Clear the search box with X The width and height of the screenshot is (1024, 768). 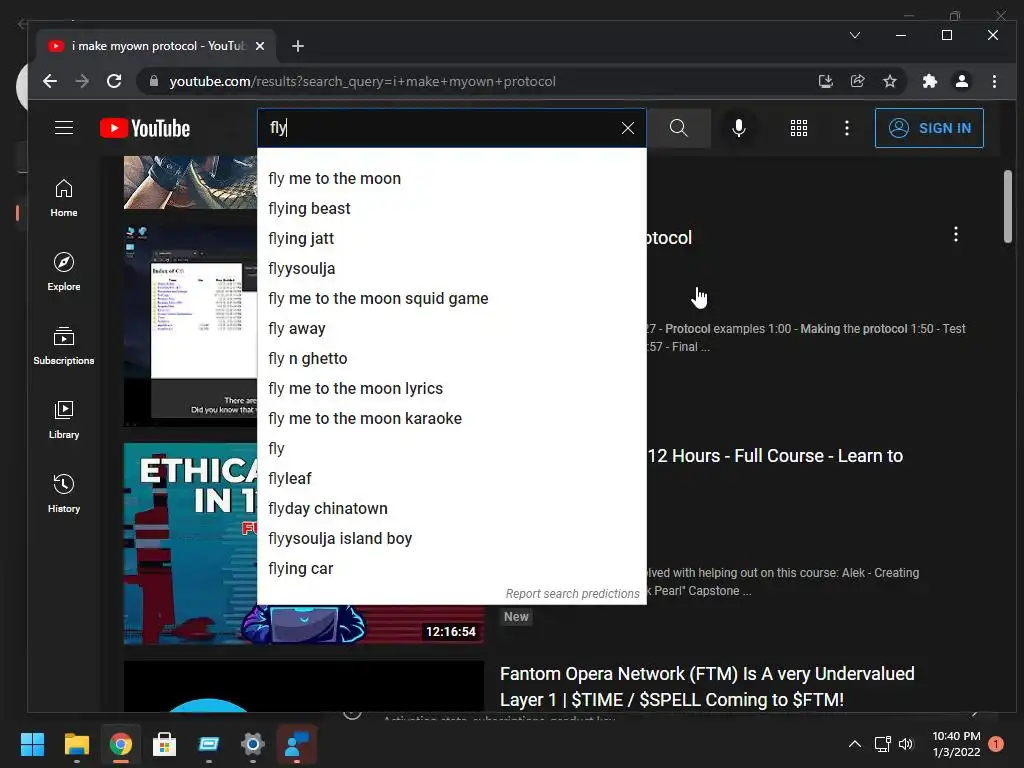point(628,128)
